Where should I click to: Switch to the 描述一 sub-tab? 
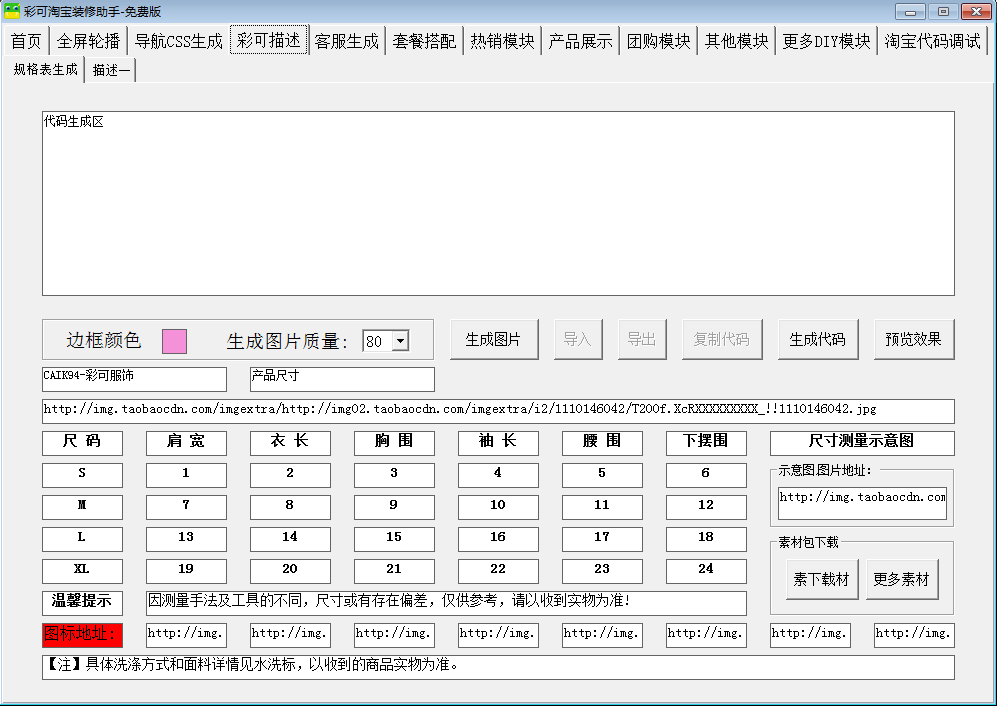pos(111,70)
